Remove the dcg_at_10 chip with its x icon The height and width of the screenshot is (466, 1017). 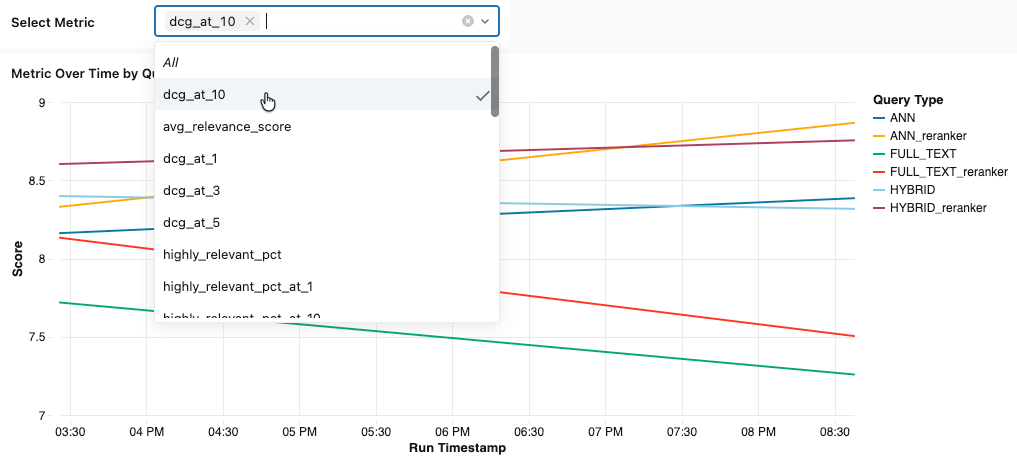pyautogui.click(x=250, y=21)
